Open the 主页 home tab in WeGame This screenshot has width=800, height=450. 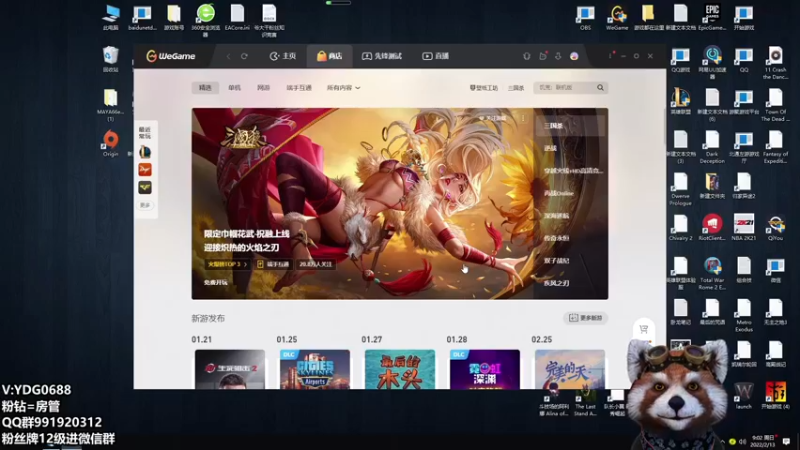pos(283,56)
